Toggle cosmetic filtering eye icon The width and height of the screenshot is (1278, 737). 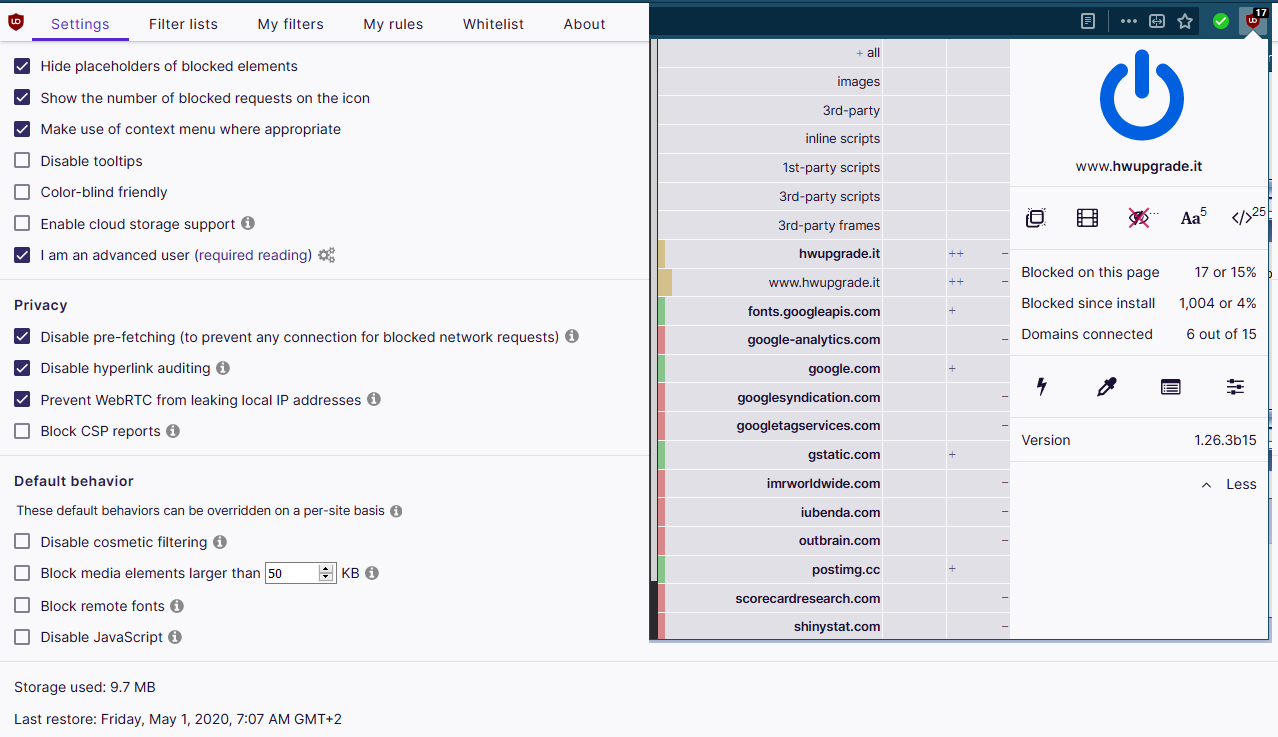1140,217
